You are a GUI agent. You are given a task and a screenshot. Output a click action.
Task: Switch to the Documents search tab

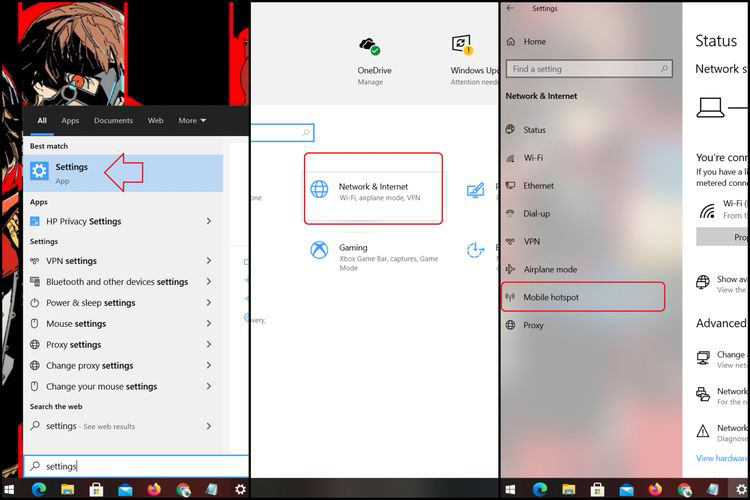[113, 121]
